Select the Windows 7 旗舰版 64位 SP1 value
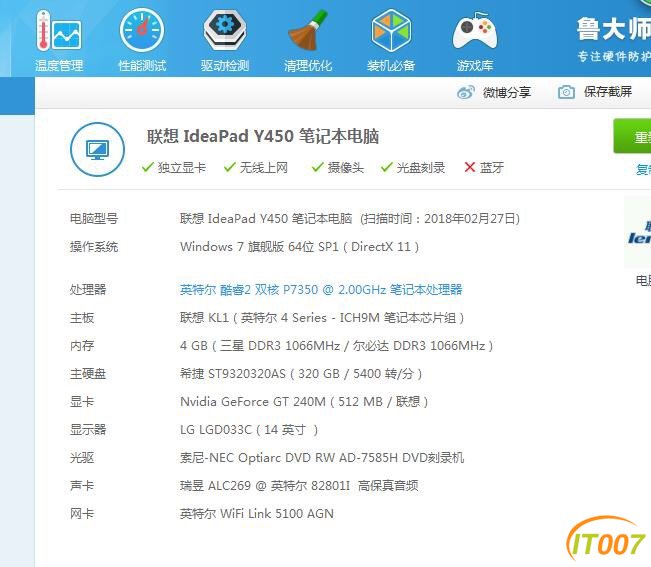The image size is (651, 567). pos(299,247)
